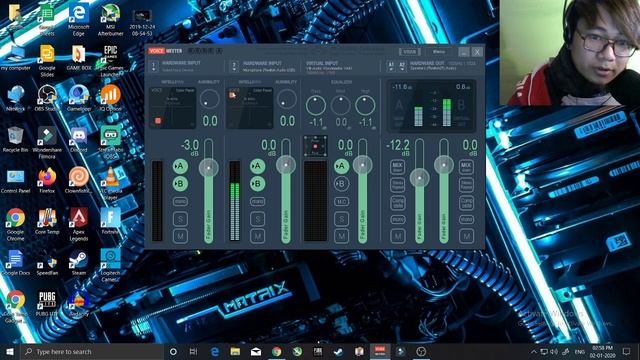Click bus A fader knob at -12.2 dB

coord(419,178)
